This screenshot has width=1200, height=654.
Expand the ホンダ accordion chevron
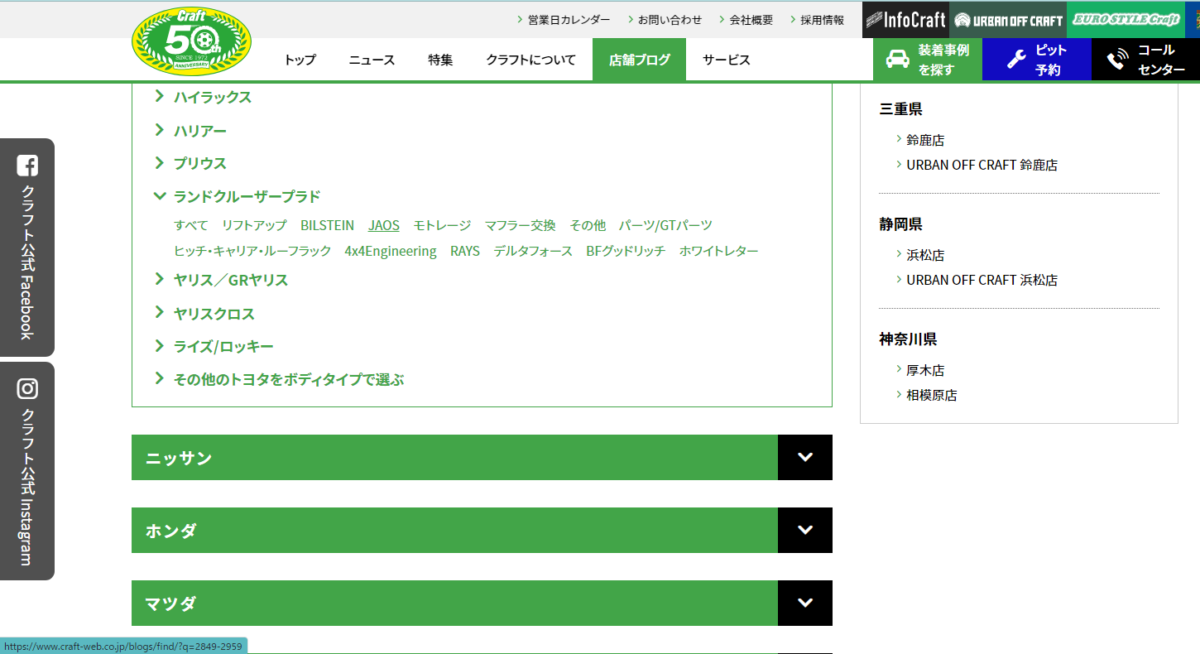805,530
